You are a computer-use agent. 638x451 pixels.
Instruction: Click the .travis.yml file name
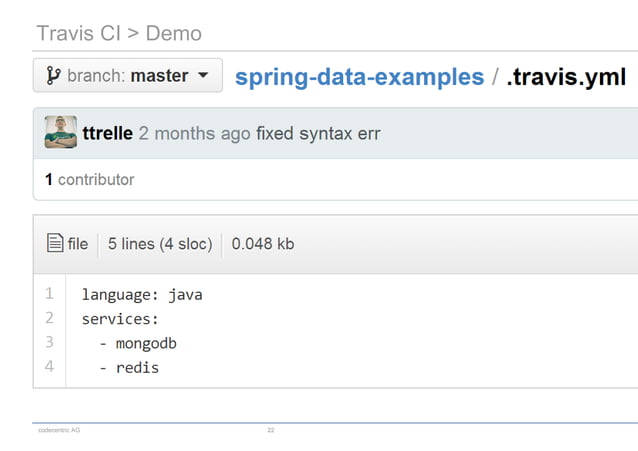click(x=566, y=77)
